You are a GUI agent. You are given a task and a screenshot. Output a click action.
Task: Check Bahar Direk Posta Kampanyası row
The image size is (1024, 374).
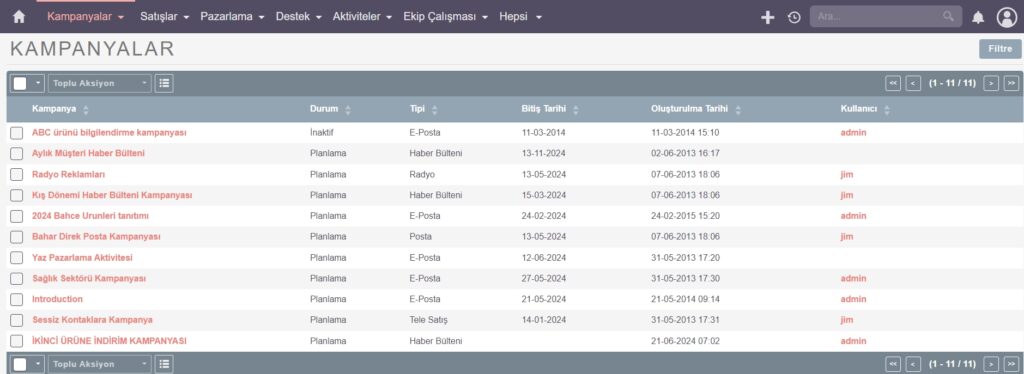(16, 237)
